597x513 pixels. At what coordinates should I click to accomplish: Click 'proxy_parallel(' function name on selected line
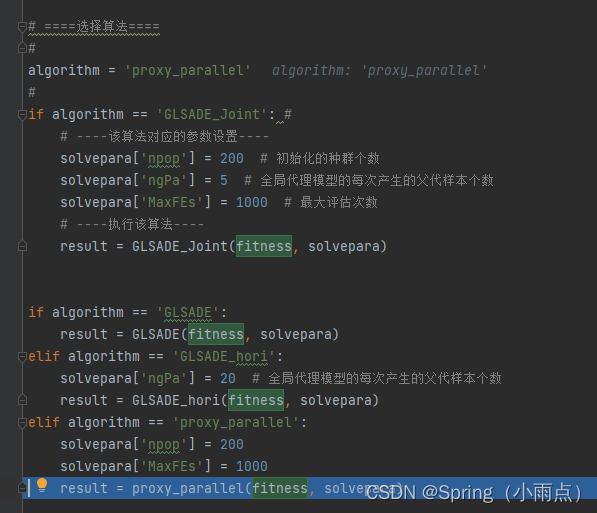point(192,488)
